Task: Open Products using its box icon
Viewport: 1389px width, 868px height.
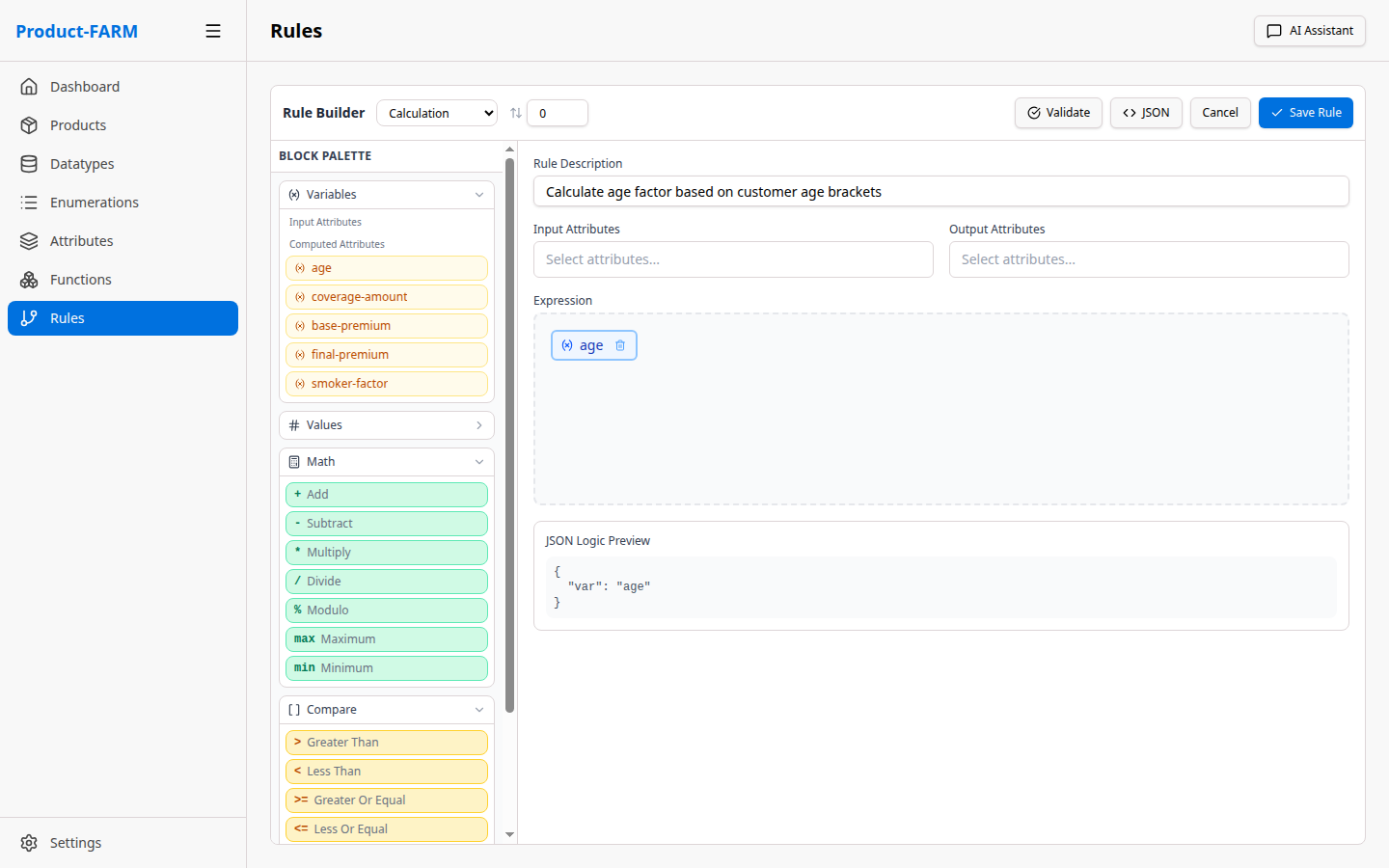Action: click(x=30, y=124)
